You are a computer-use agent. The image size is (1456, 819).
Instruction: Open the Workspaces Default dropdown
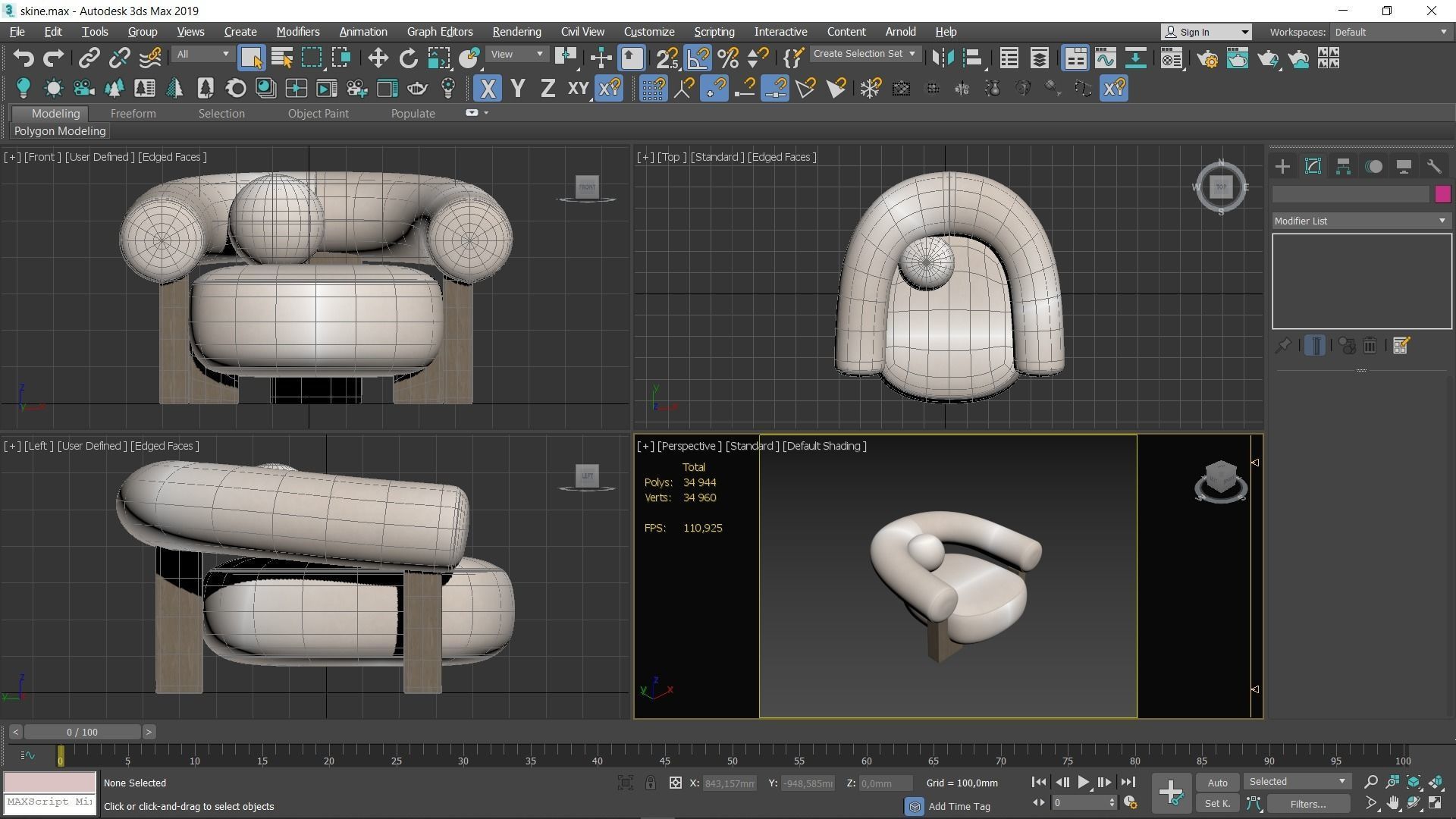coord(1391,32)
